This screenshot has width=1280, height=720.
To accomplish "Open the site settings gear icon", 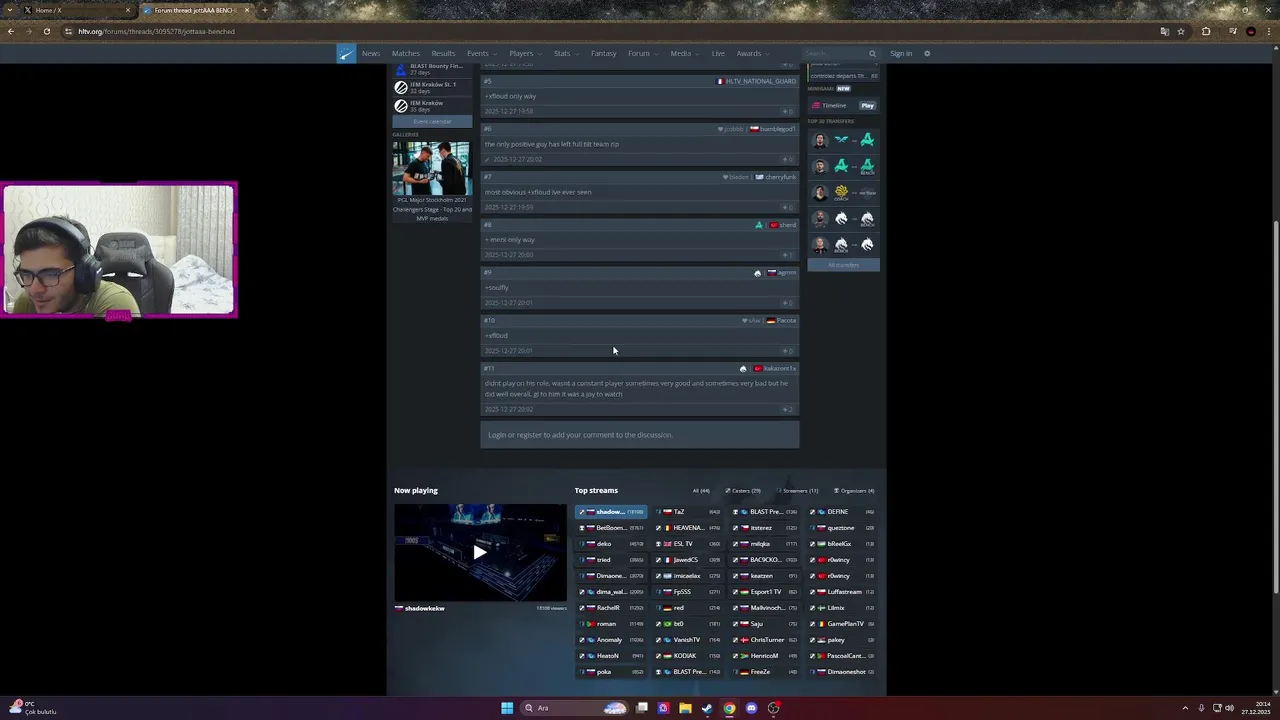I will (927, 53).
